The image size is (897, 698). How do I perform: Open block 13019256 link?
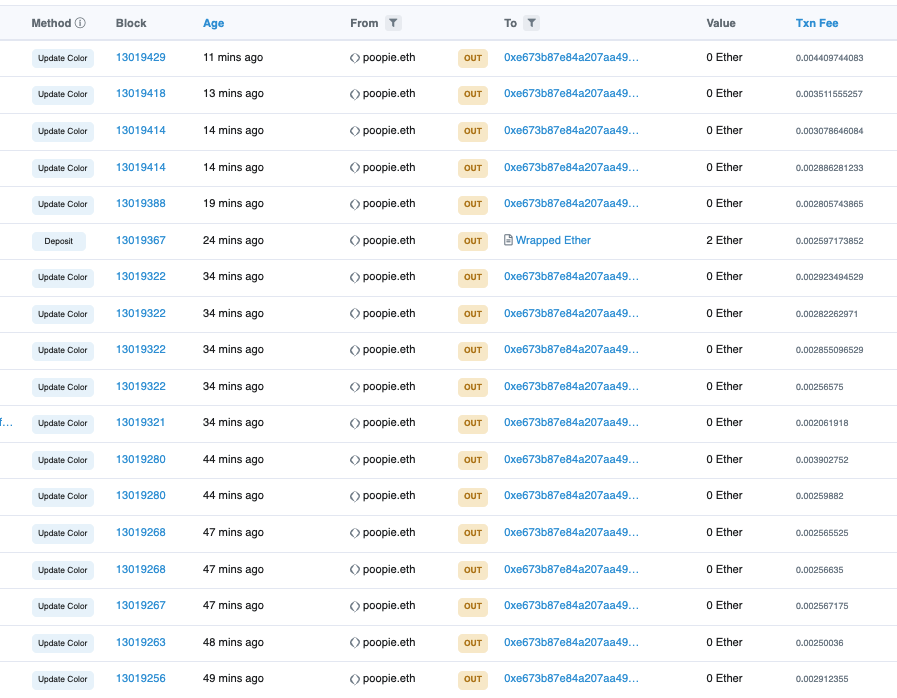tap(141, 678)
